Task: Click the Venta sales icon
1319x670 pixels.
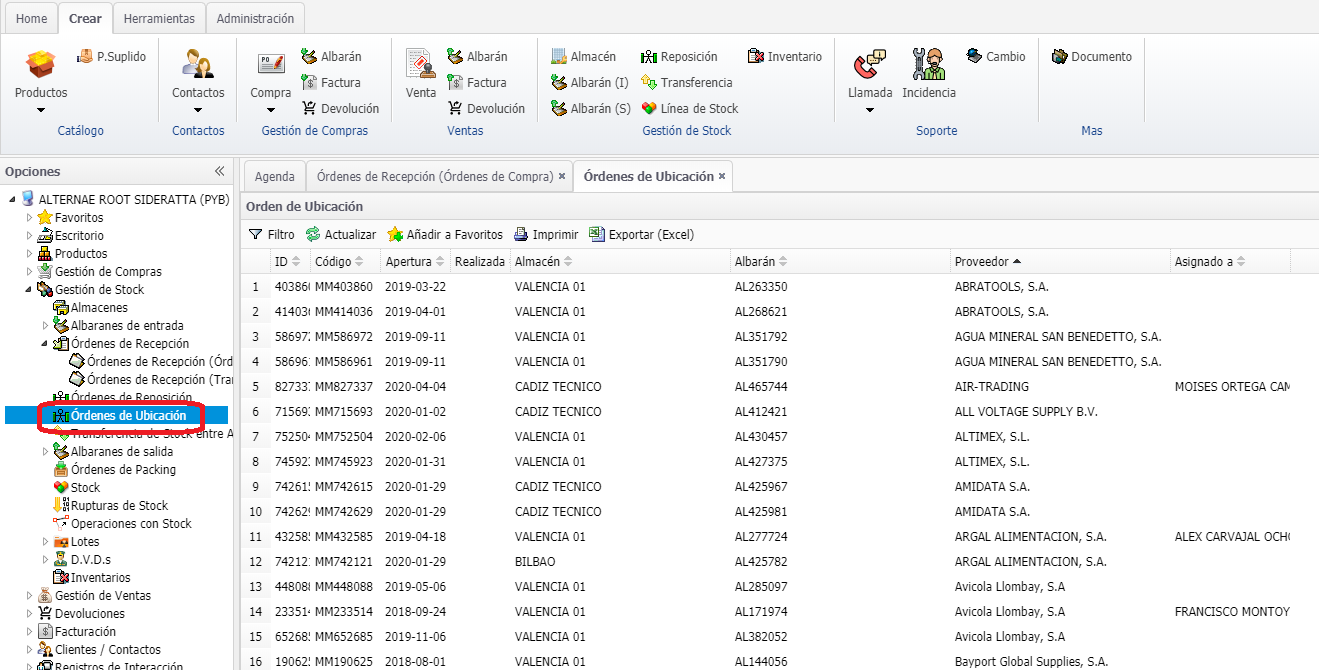Action: (421, 65)
